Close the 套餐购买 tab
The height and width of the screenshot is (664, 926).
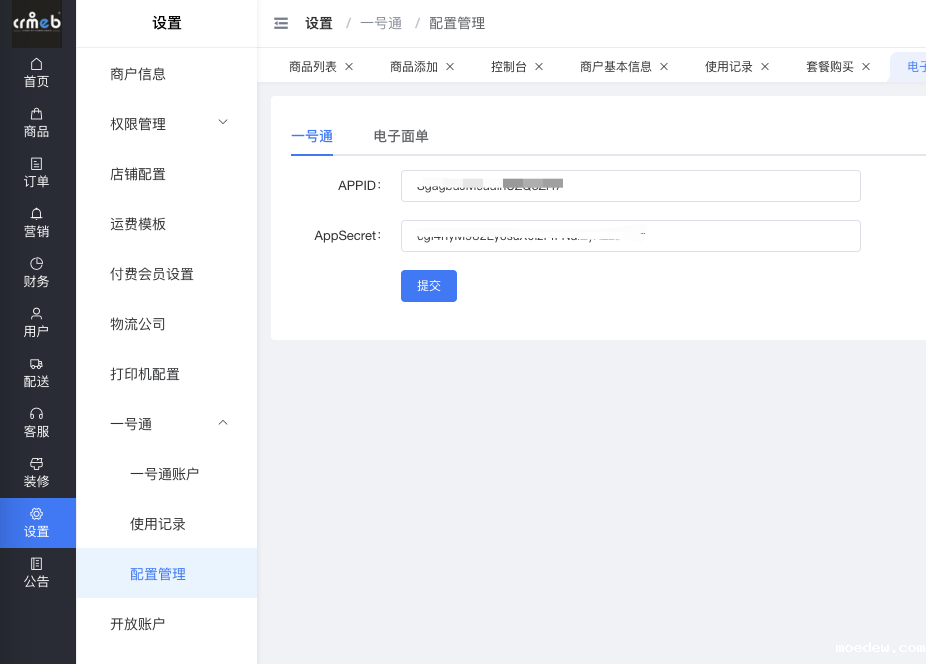[866, 67]
